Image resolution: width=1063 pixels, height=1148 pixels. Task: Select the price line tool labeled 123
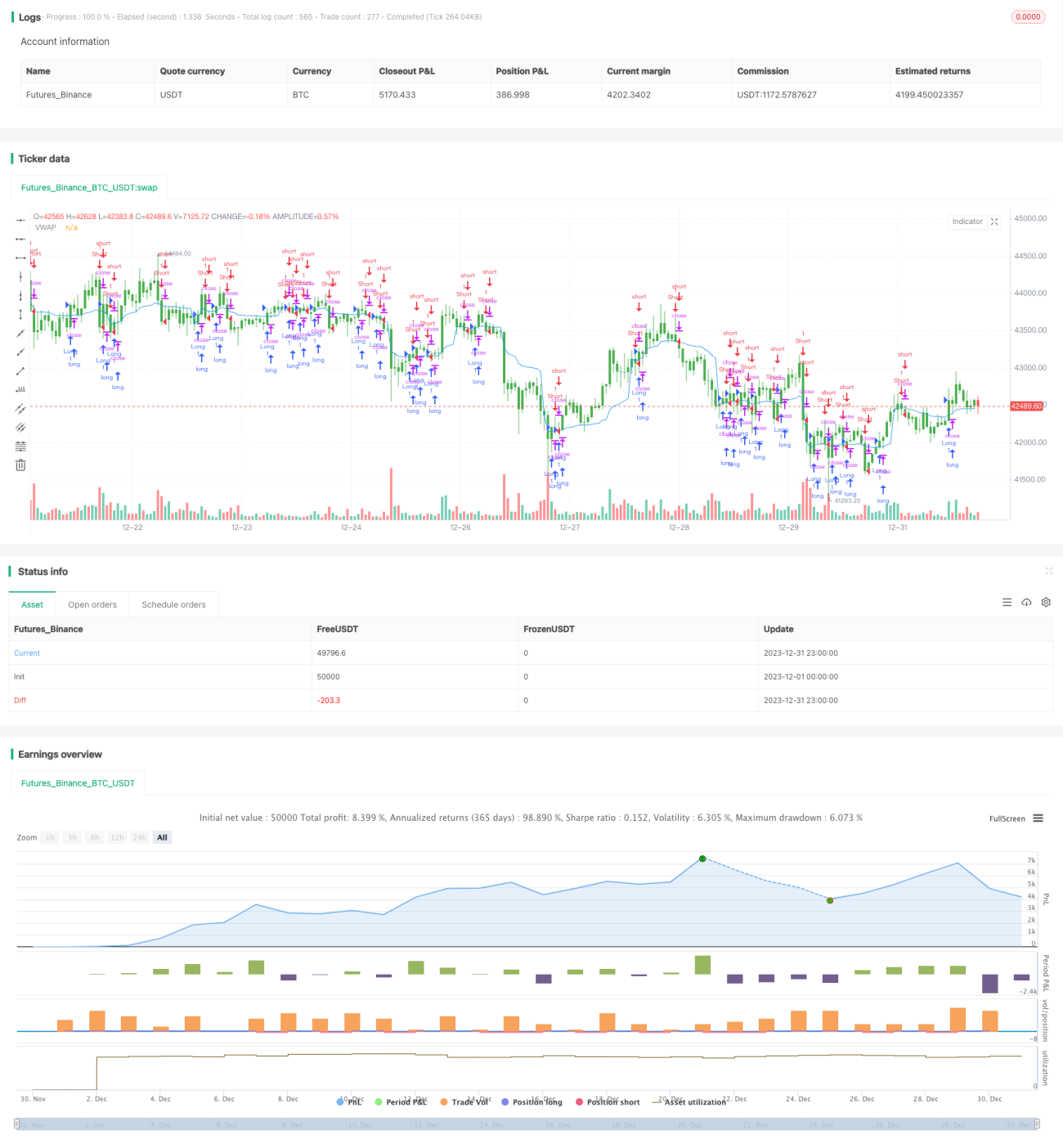(20, 389)
